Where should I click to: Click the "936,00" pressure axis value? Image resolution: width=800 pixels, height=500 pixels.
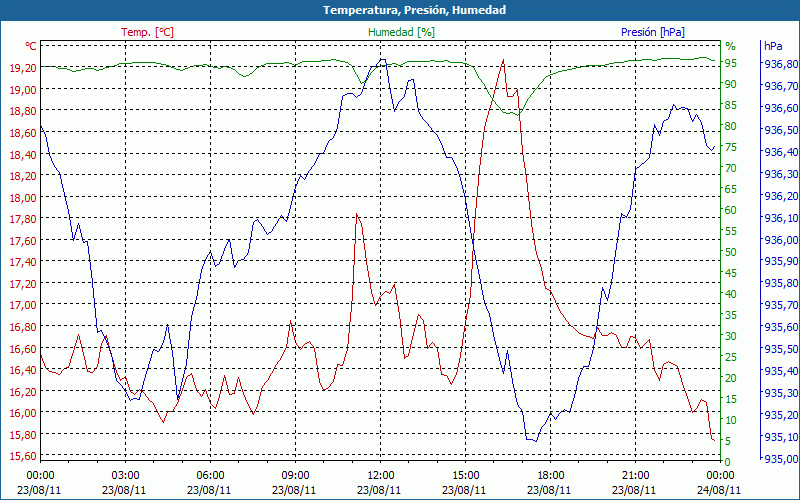tap(779, 240)
